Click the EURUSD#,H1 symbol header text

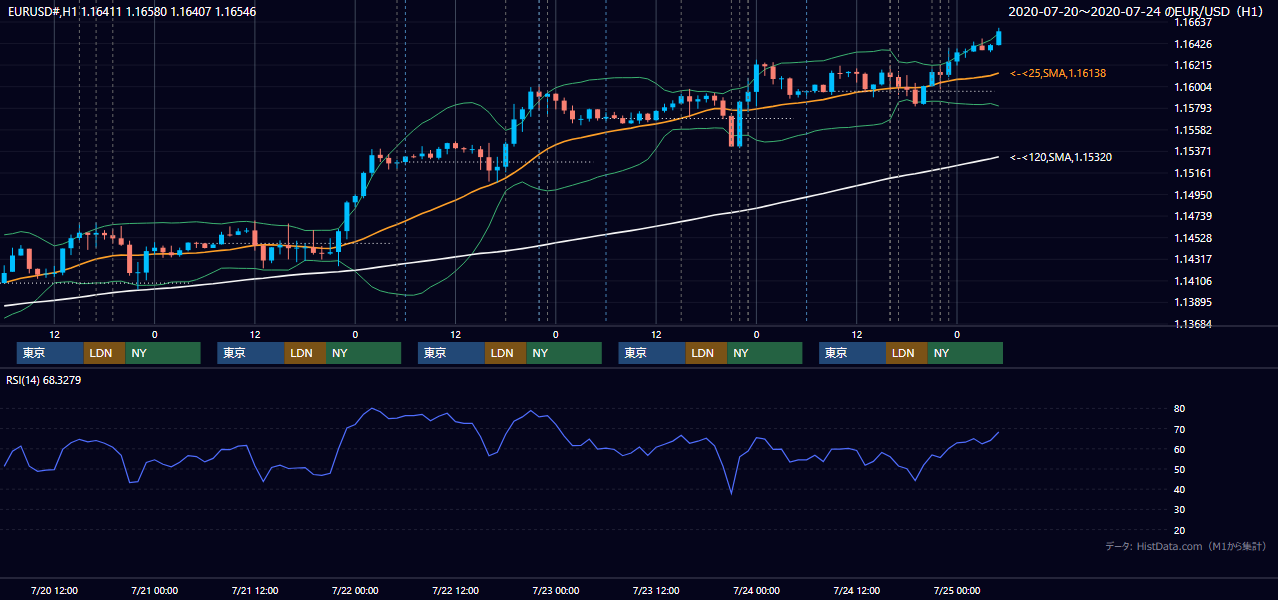pos(131,10)
